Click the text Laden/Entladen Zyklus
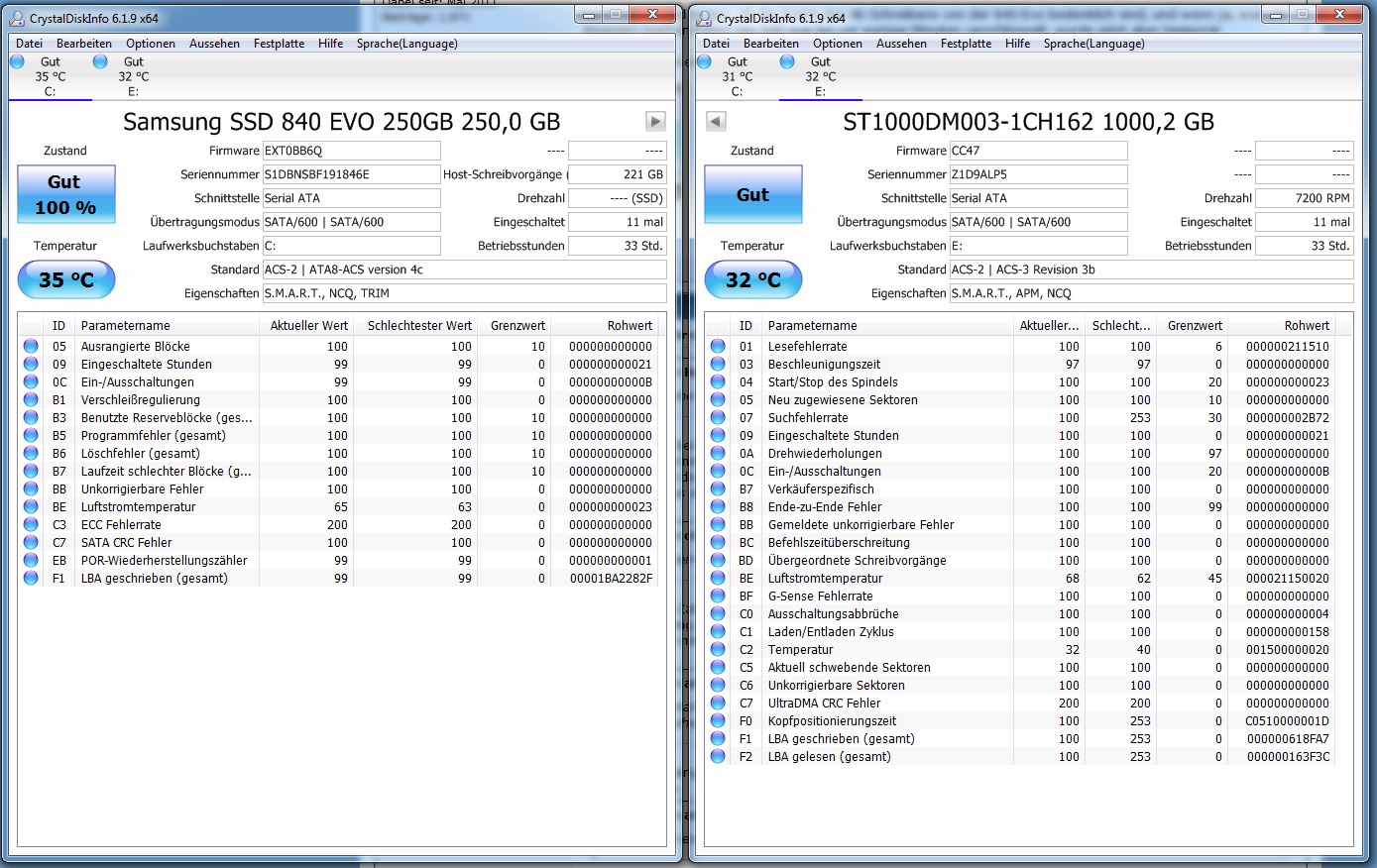1377x868 pixels. 831,631
